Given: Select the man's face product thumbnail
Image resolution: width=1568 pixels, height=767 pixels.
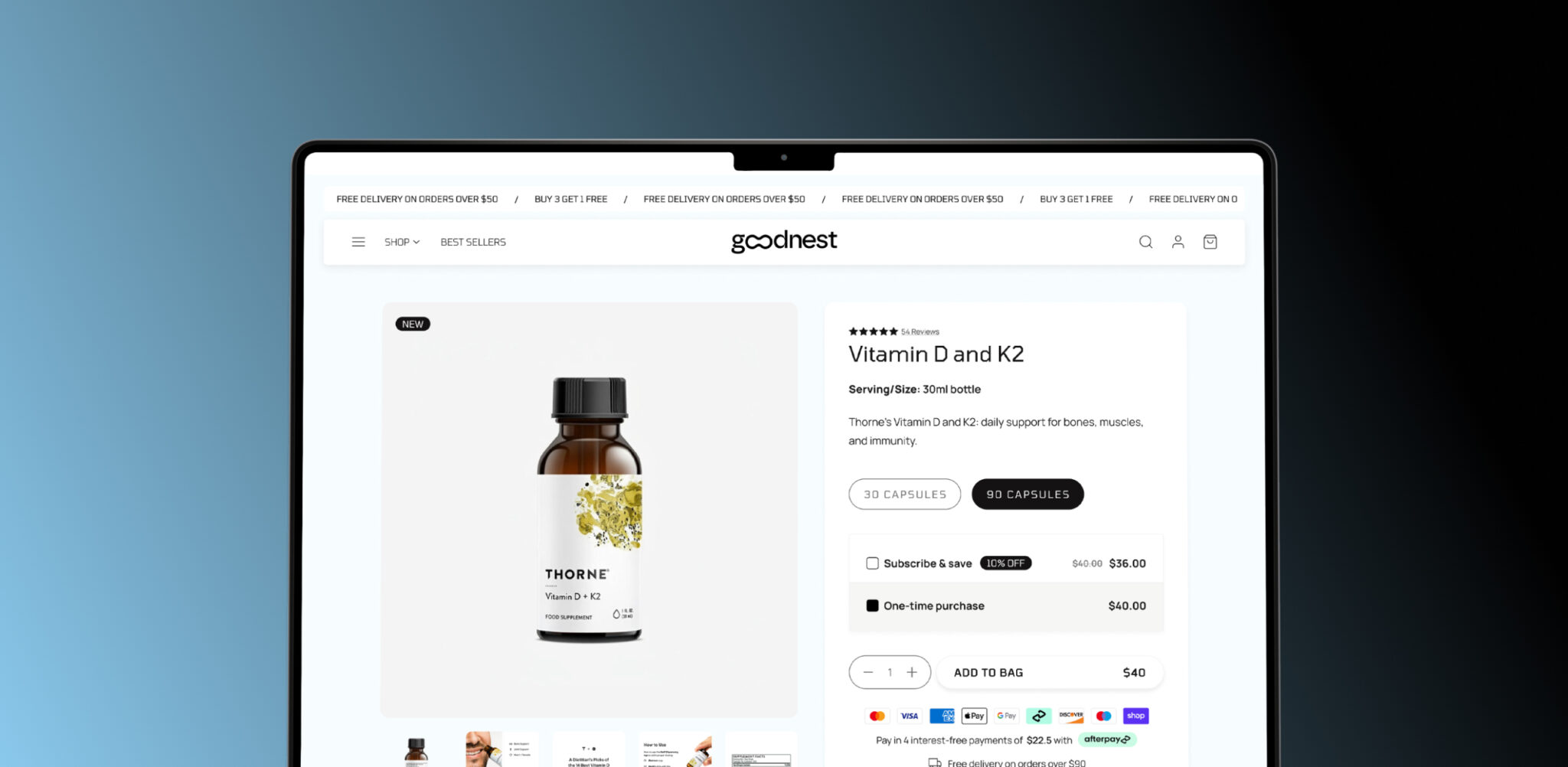Looking at the screenshot, I should 501,749.
